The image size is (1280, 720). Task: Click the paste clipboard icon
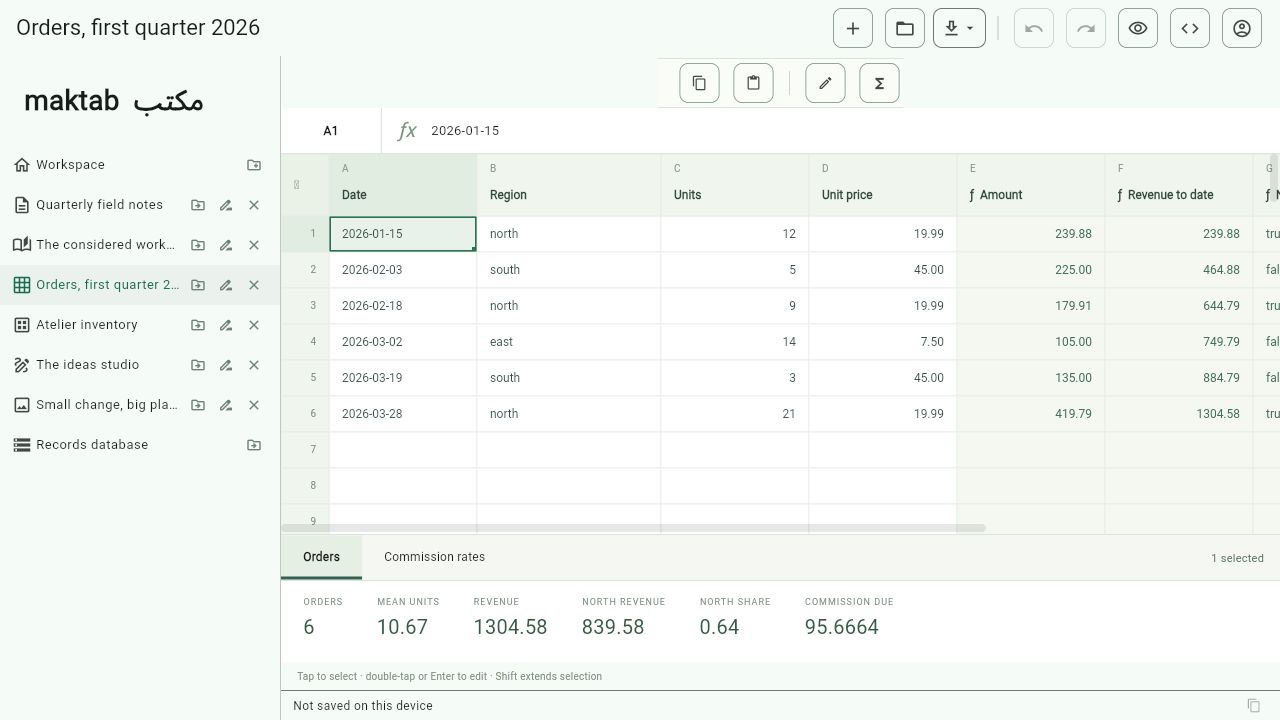[754, 83]
